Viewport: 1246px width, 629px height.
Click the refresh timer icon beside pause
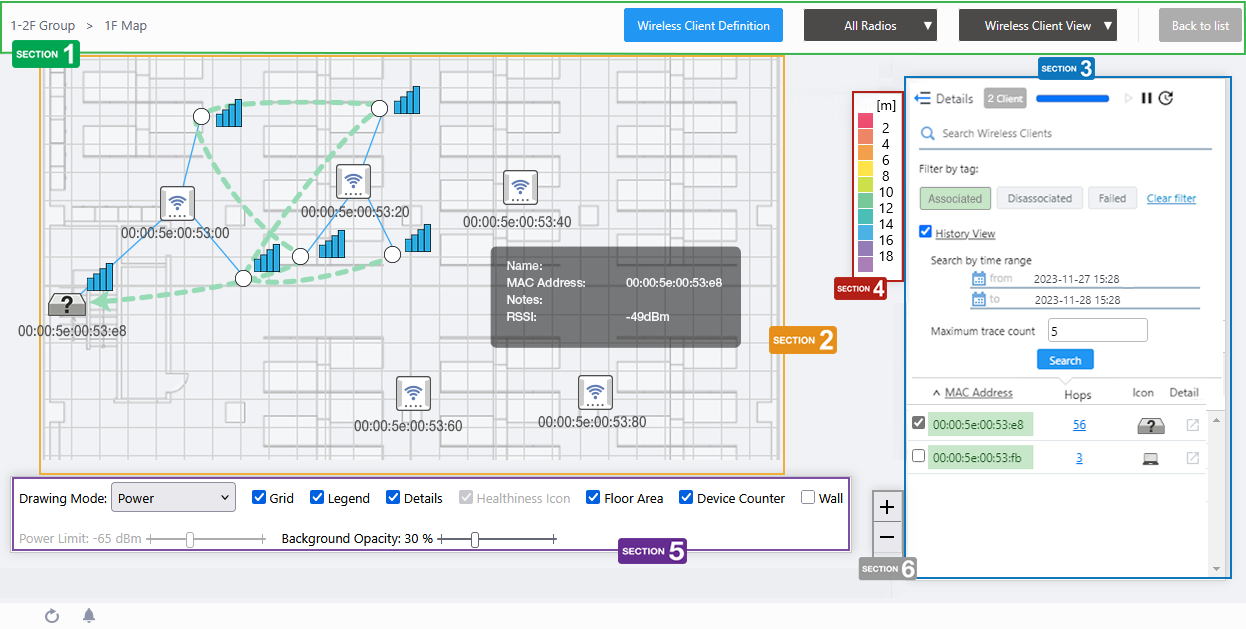point(1166,98)
